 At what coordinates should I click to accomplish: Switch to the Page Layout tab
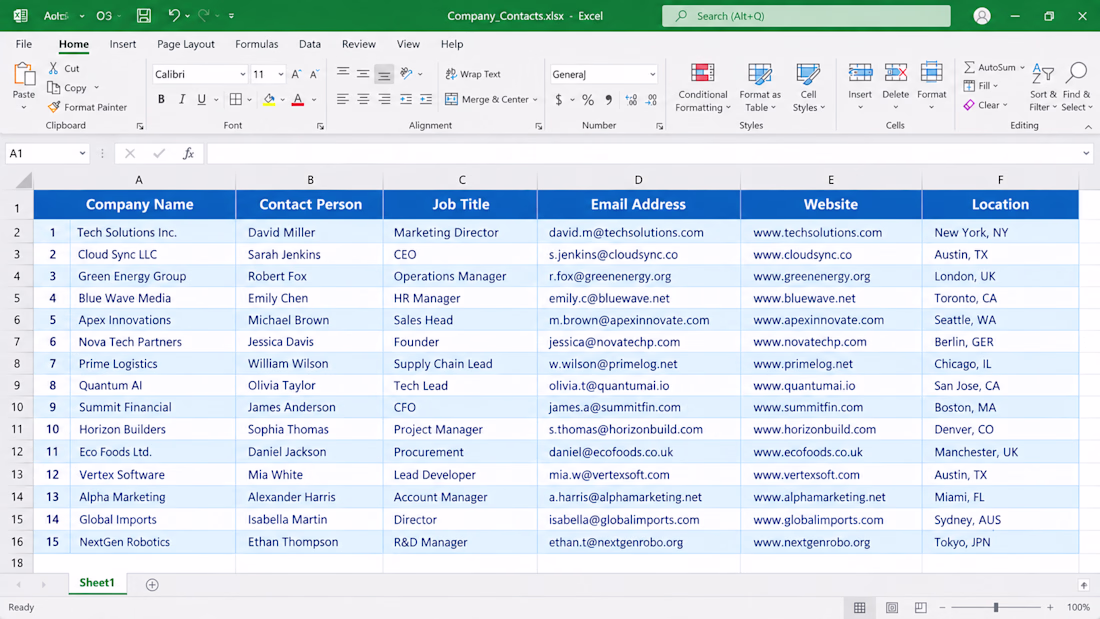[186, 44]
